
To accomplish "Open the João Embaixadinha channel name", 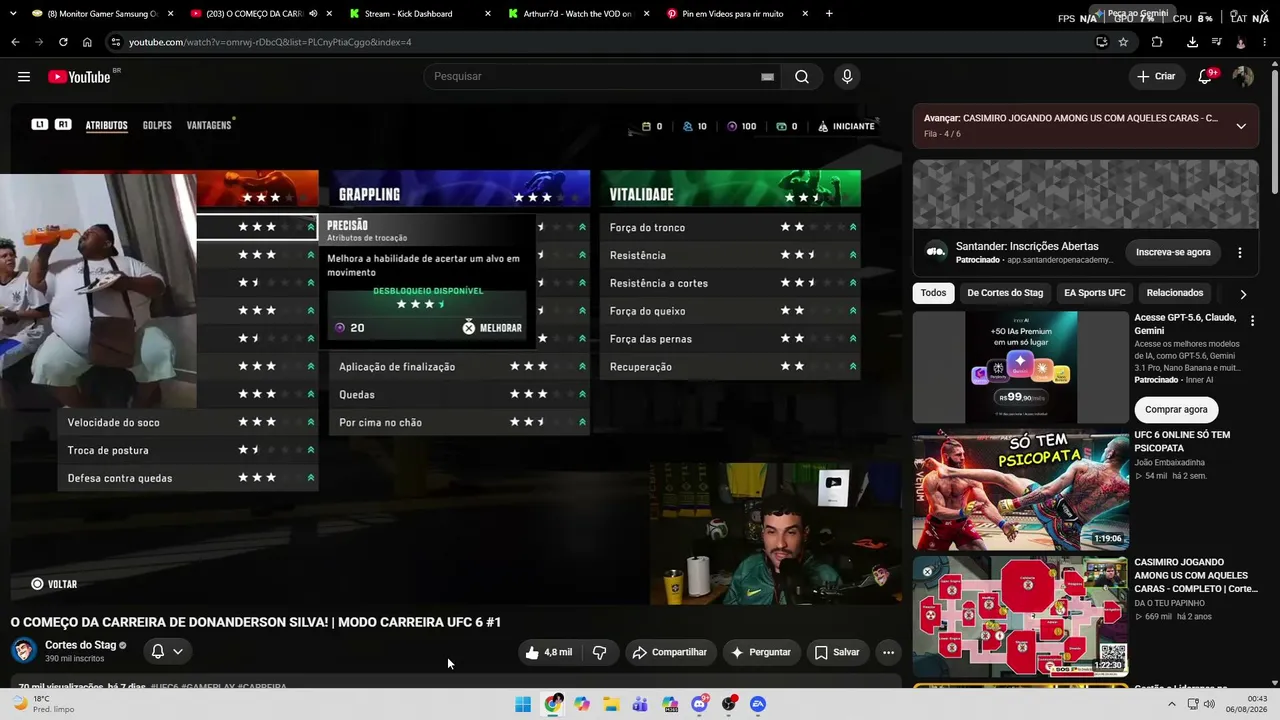I will coord(1170,462).
